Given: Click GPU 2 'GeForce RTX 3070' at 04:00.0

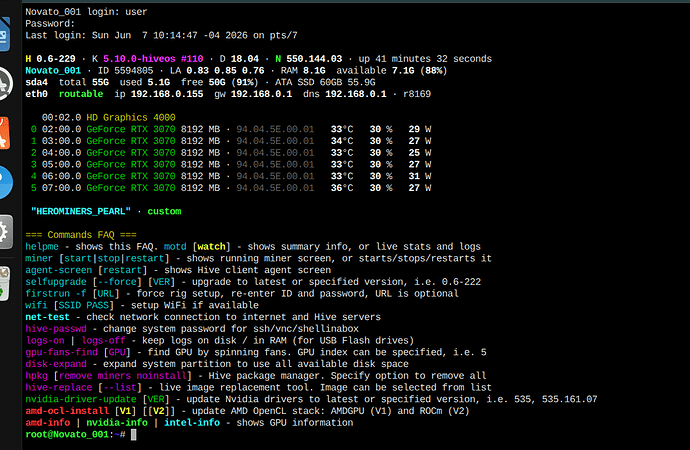Looking at the screenshot, I should 131,153.
